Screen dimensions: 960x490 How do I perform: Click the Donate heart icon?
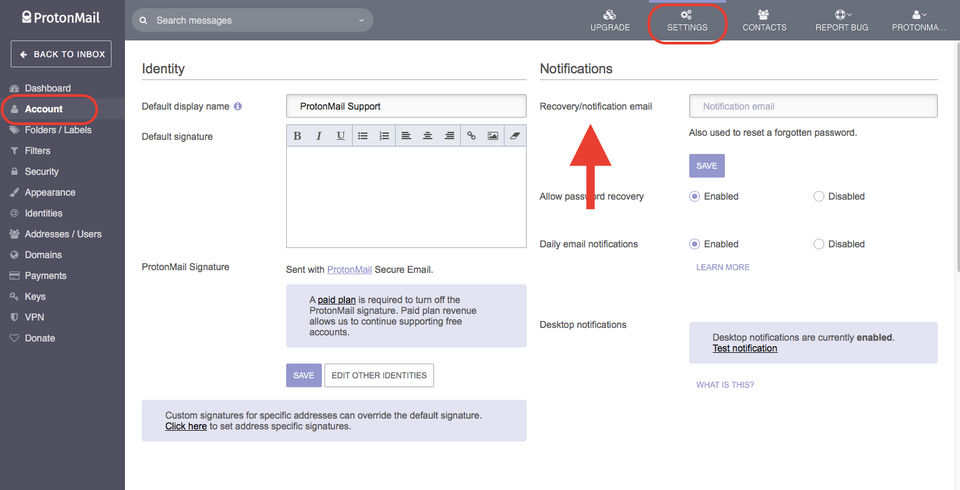tap(14, 338)
